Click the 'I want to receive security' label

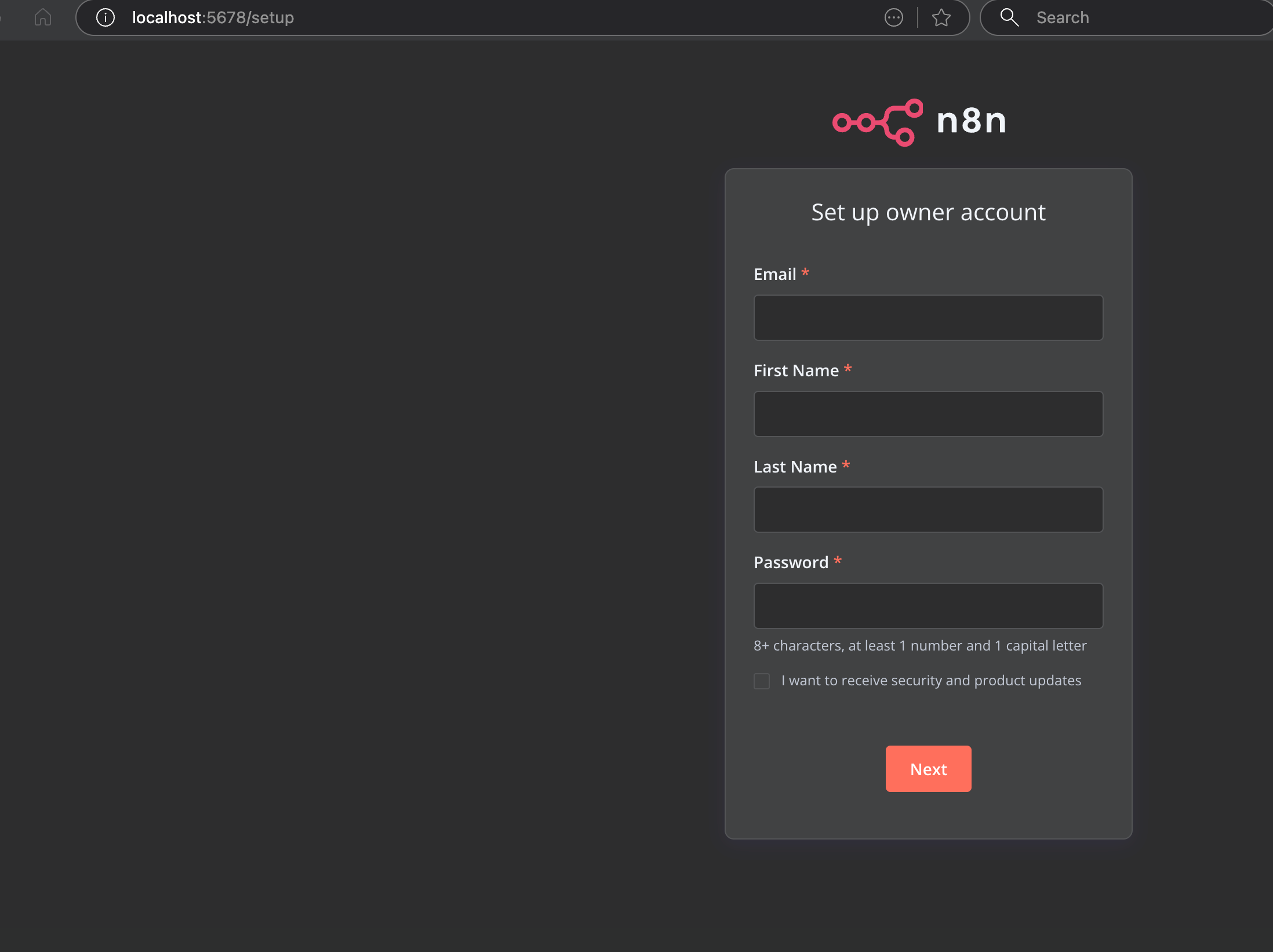[x=931, y=681]
